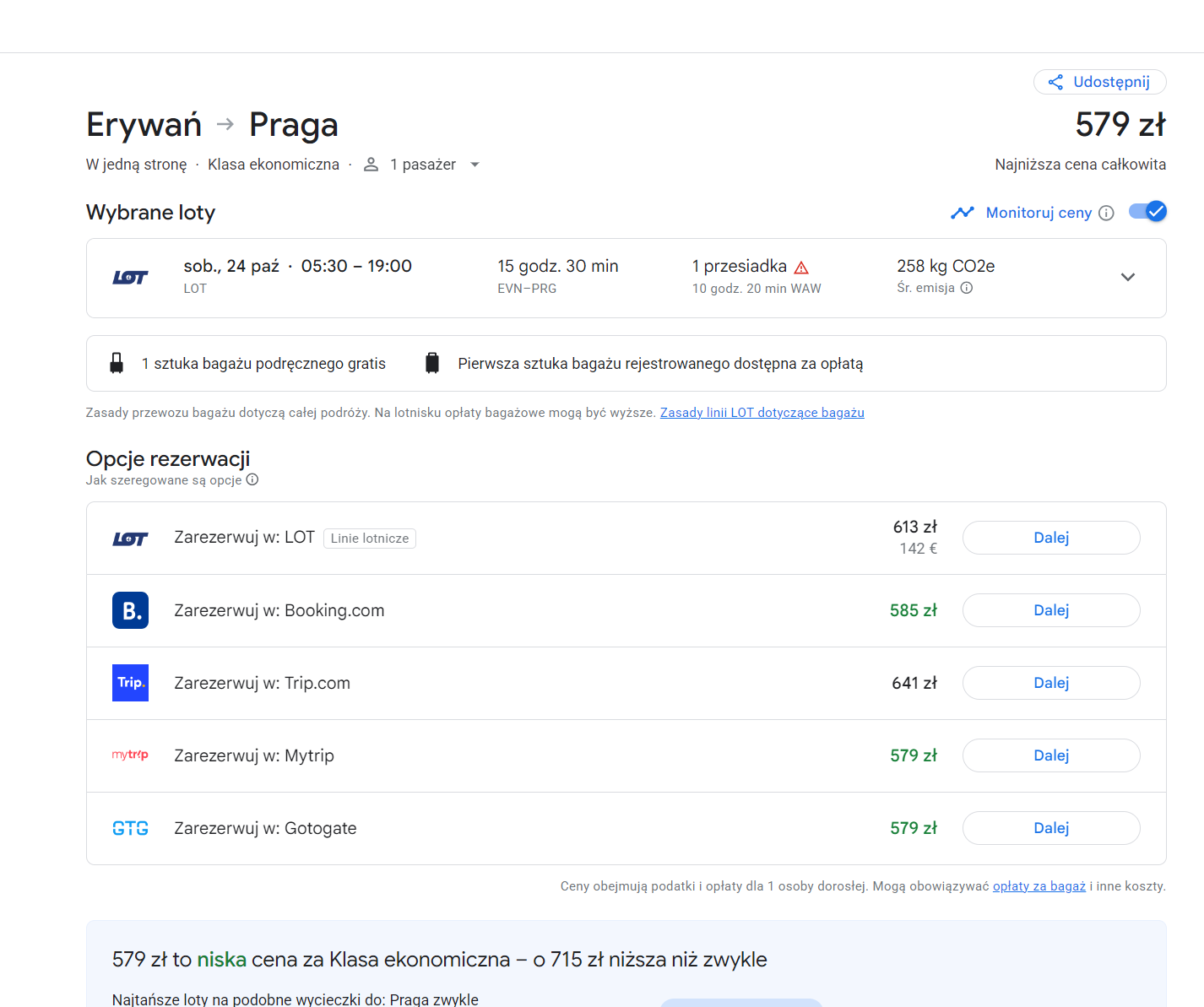Screen dimensions: 1204x1007
Task: Continue with Dalej for Gotogate
Action: click(x=1051, y=828)
